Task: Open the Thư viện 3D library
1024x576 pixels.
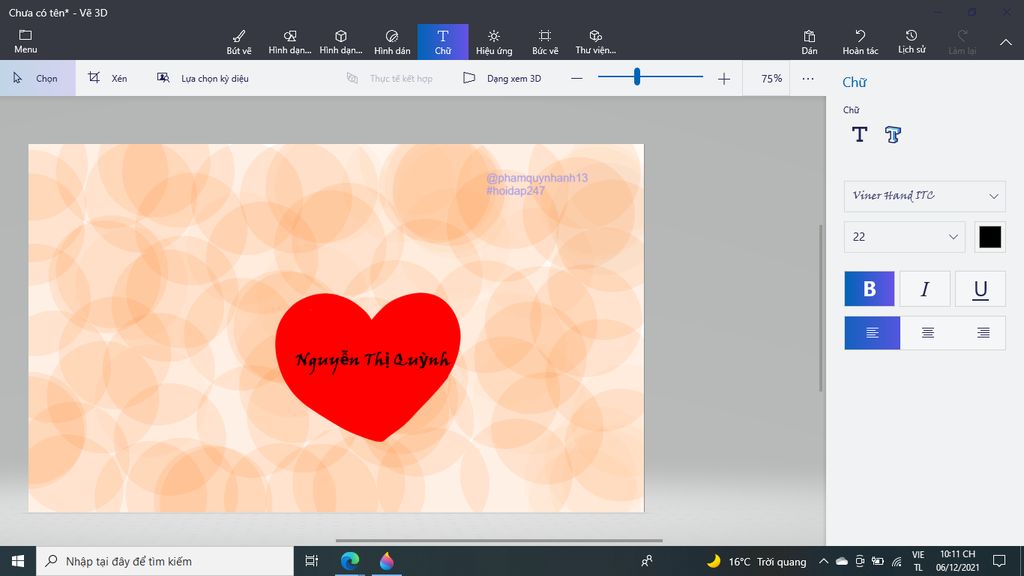Action: [x=596, y=42]
